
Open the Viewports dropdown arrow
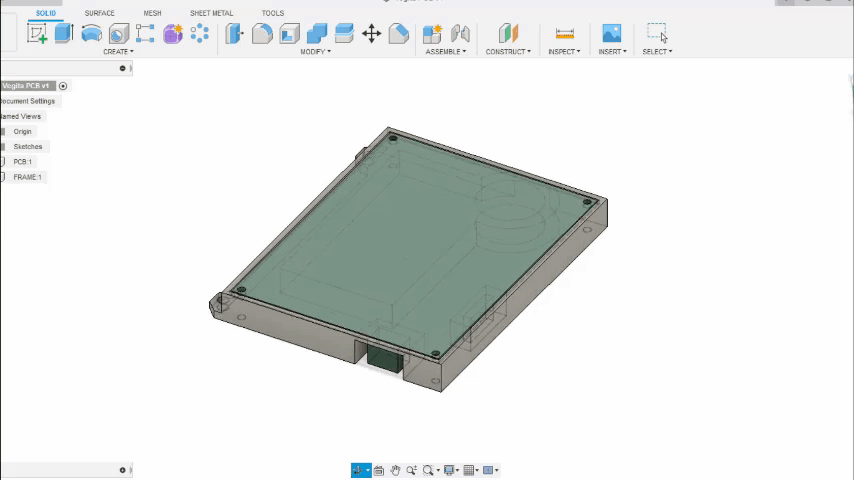(x=497, y=470)
